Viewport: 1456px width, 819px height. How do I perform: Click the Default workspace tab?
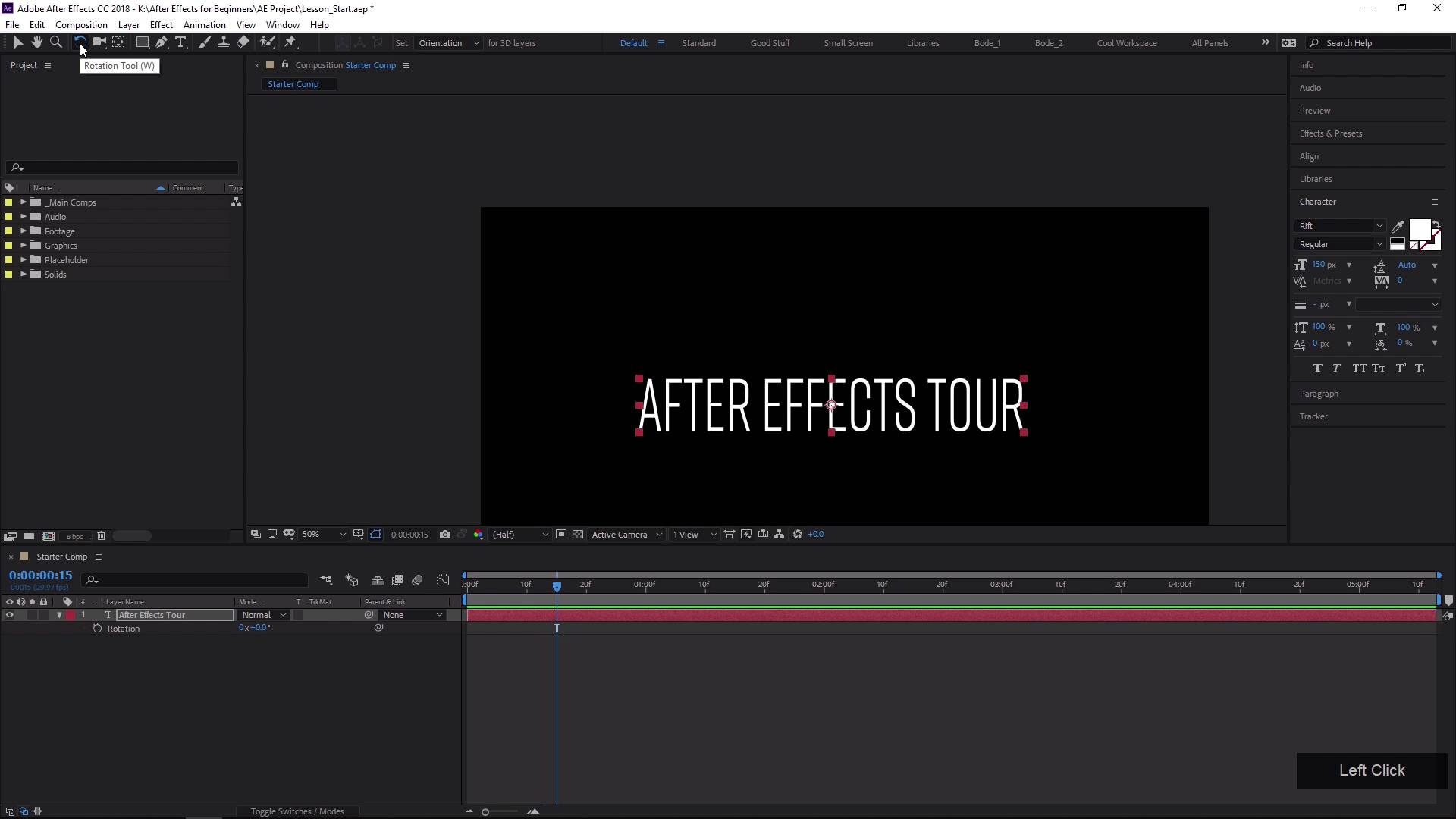click(634, 43)
